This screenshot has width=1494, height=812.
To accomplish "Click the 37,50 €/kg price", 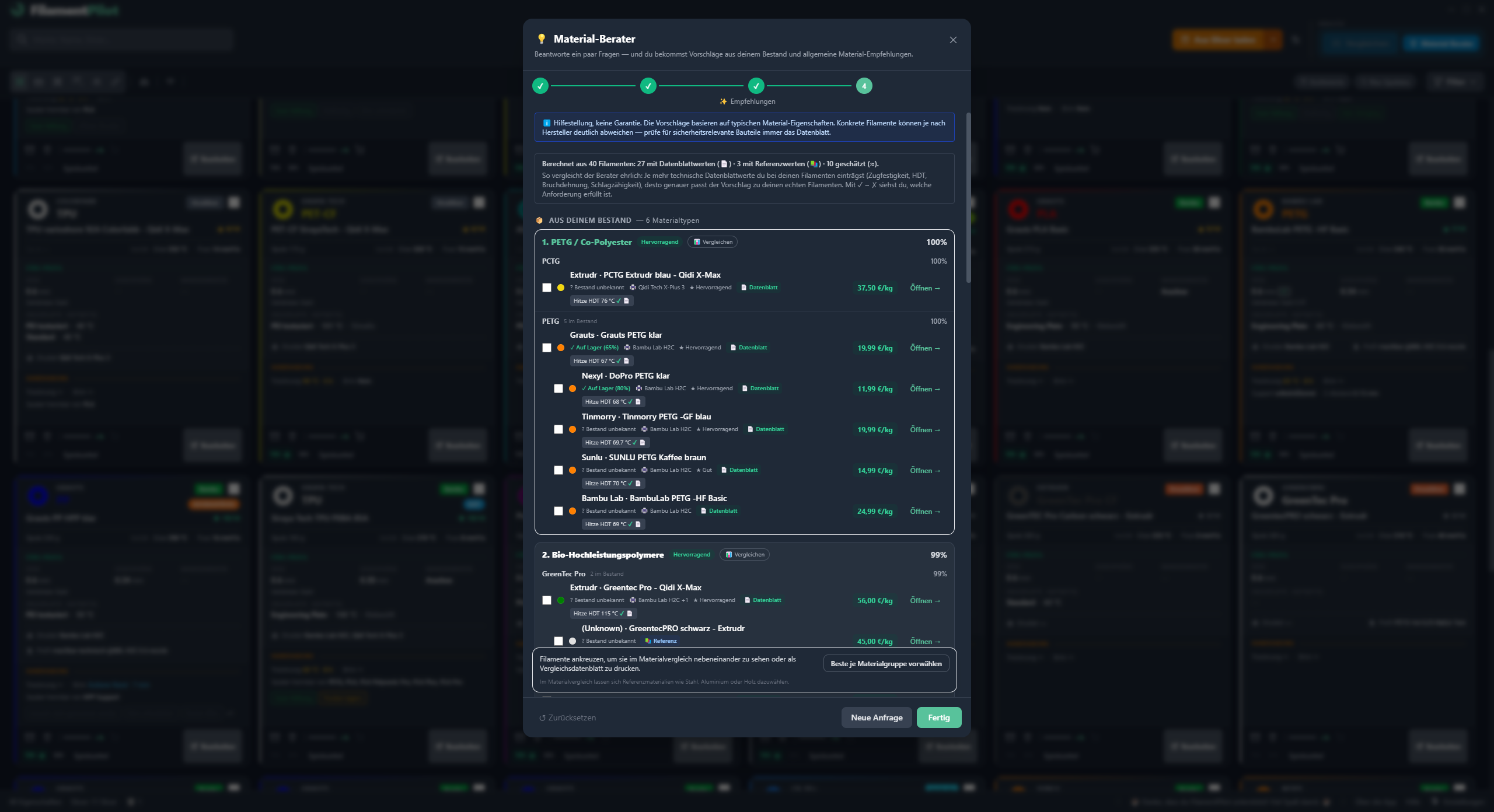I will [875, 288].
